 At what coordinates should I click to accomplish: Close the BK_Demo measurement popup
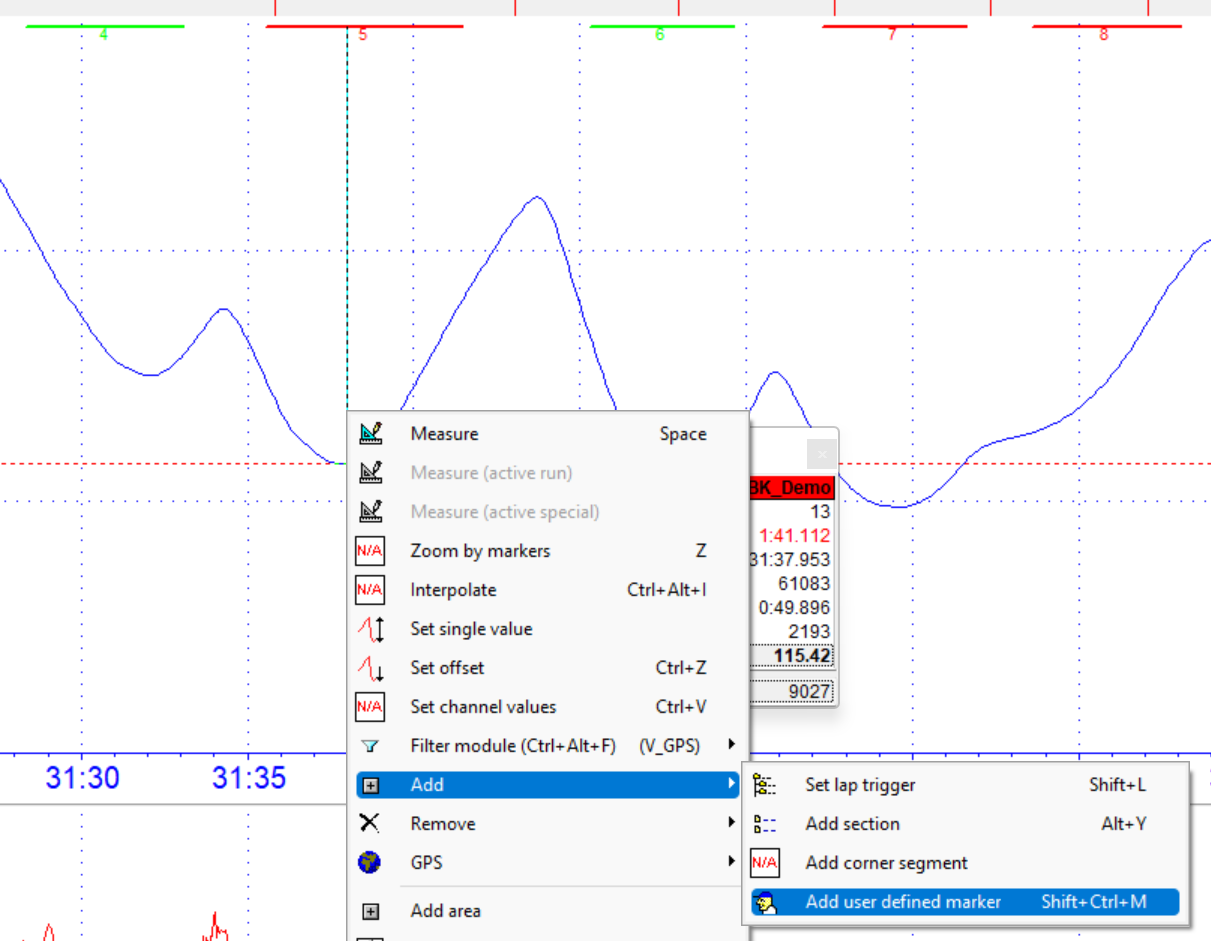click(821, 455)
